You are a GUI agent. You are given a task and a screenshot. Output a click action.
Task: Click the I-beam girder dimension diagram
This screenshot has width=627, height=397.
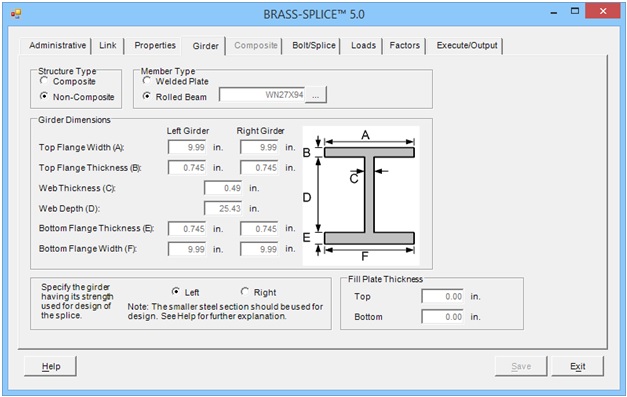[x=361, y=196]
